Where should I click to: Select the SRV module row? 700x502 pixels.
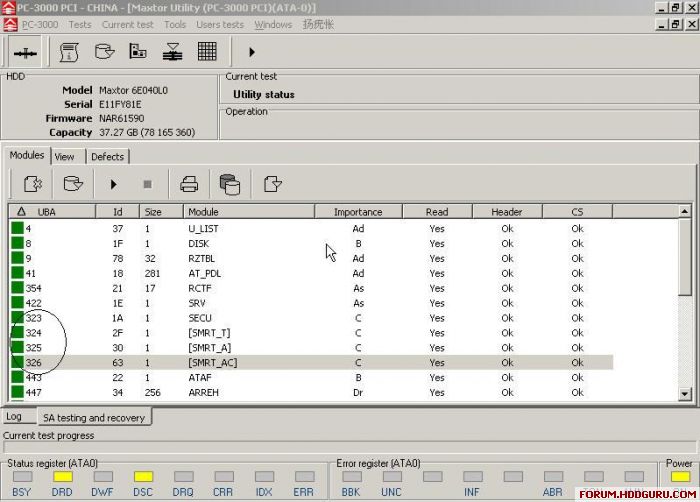311,303
